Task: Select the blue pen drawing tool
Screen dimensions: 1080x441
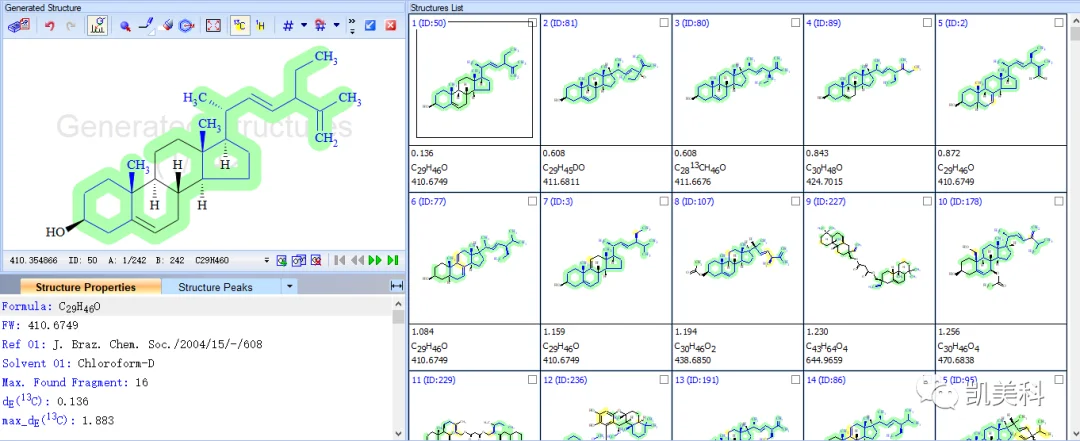Action: pyautogui.click(x=146, y=25)
